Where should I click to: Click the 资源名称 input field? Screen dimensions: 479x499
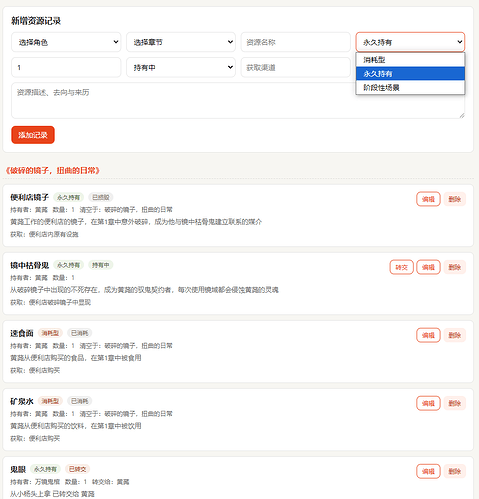[296, 42]
